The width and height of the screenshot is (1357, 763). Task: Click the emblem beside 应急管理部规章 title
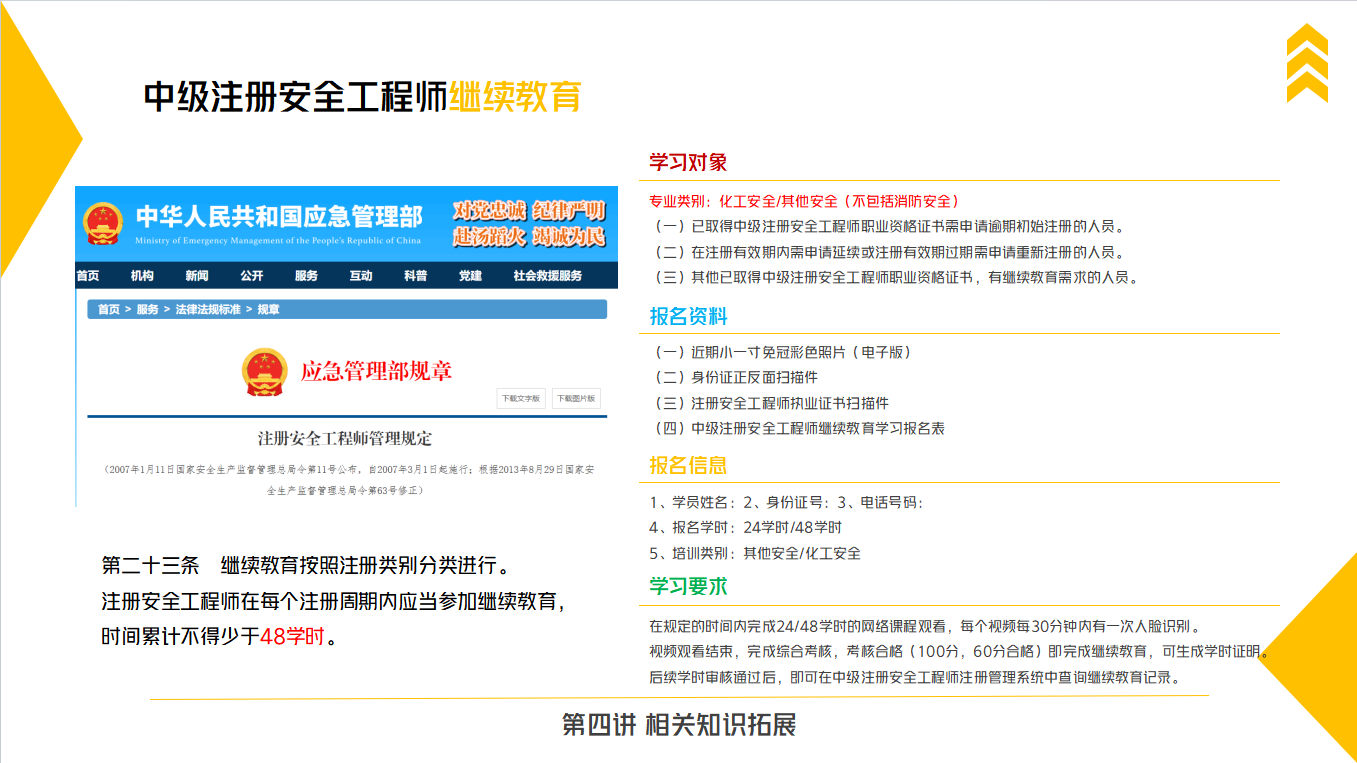264,372
